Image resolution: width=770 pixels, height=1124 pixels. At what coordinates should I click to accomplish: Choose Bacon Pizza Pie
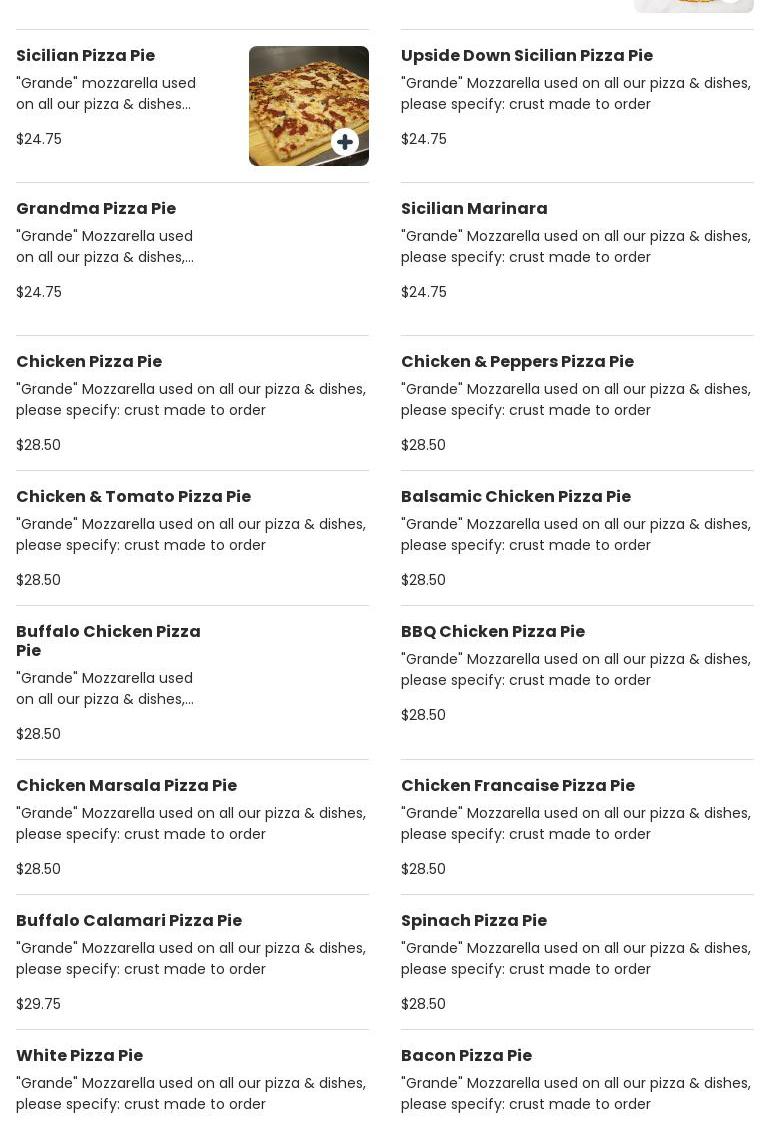click(466, 1056)
